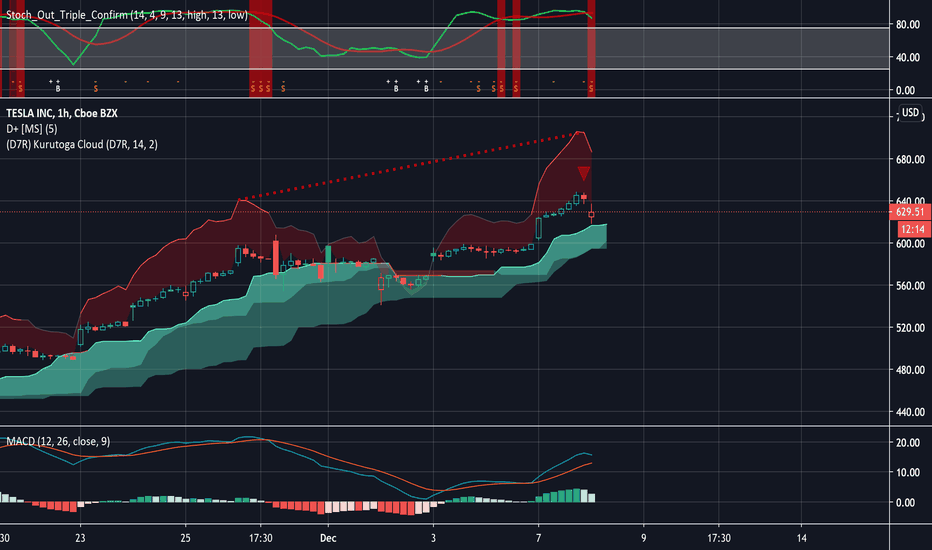The image size is (932, 550).
Task: Click the 80.00 level on stochastic scale
Action: pyautogui.click(x=908, y=25)
